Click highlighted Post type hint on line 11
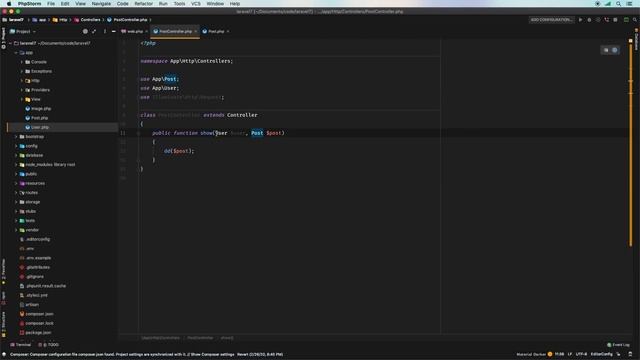 257,133
